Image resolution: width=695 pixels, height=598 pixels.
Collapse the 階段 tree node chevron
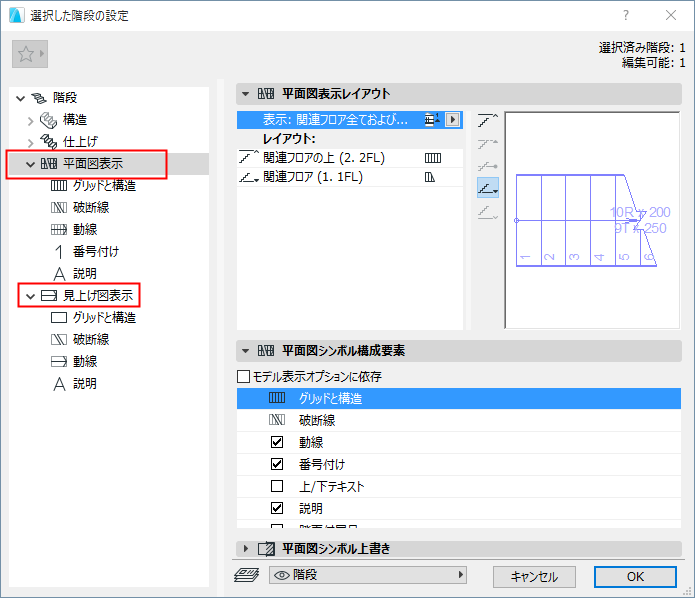[20, 98]
